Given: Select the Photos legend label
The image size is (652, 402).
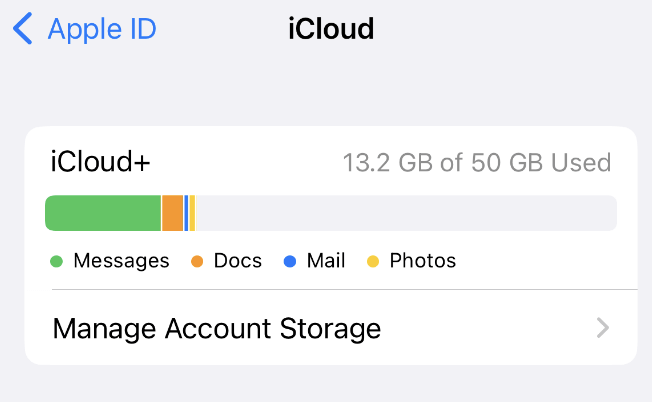Looking at the screenshot, I should (x=422, y=261).
